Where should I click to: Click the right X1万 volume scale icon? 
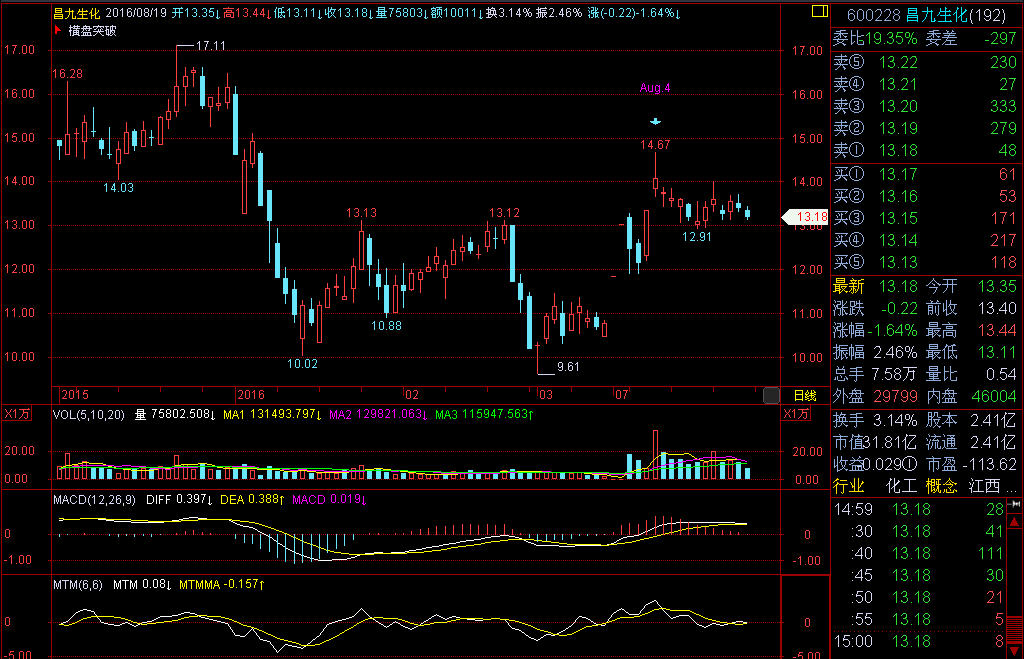(x=797, y=414)
